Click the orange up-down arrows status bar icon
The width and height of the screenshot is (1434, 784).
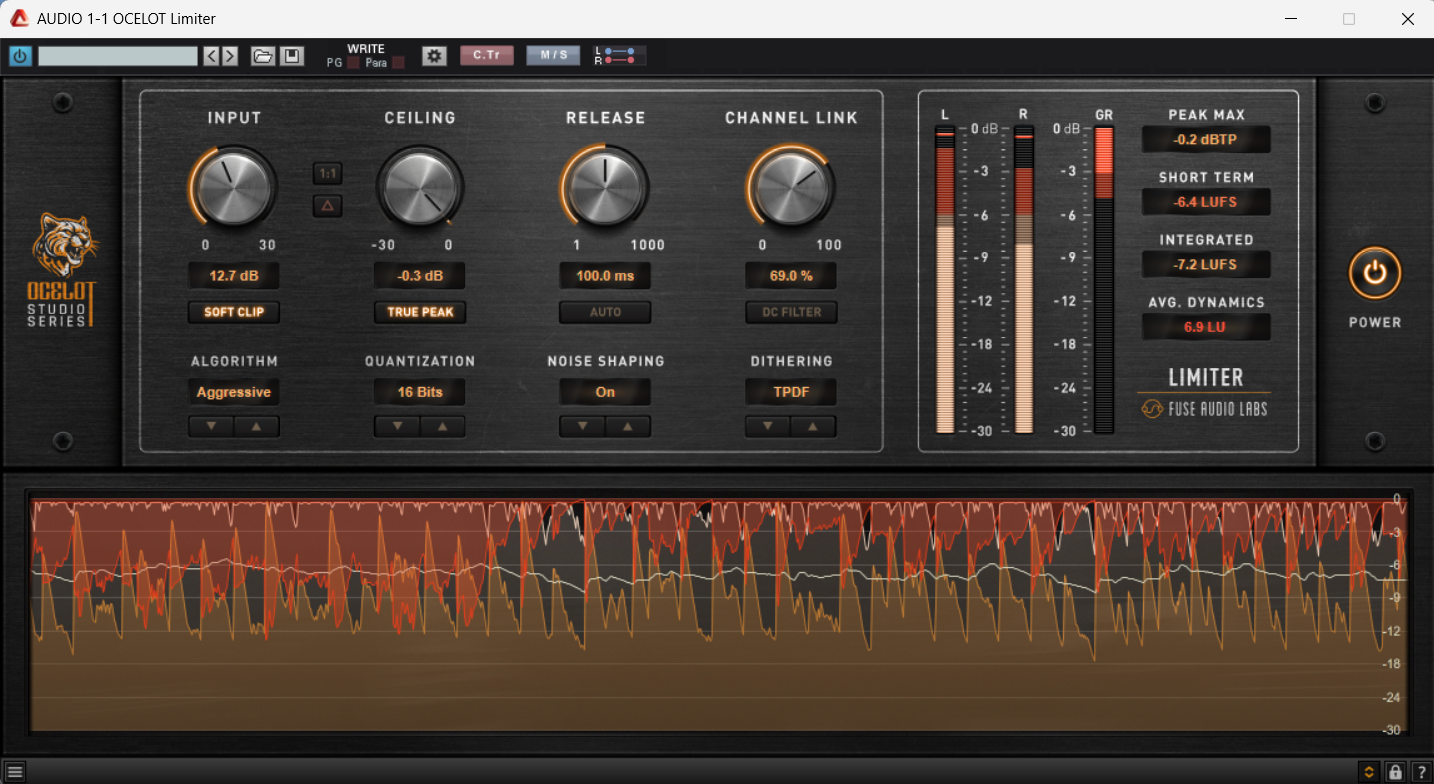point(1368,772)
